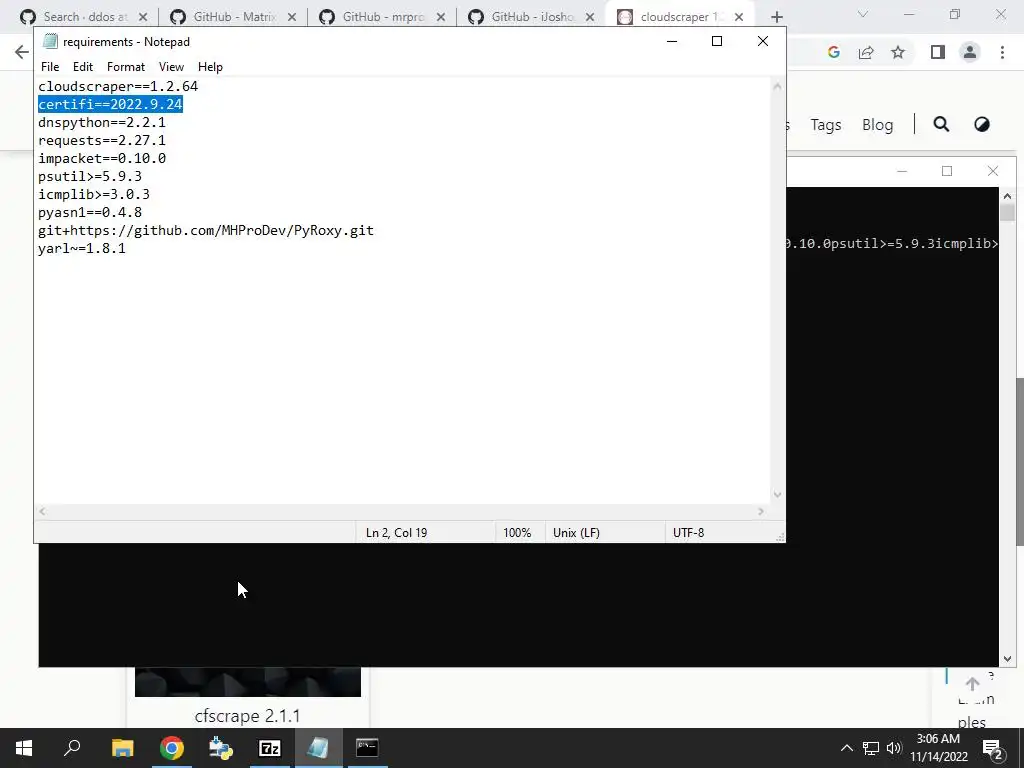Bookmark this page with the star icon
Image resolution: width=1024 pixels, height=768 pixels.
(898, 52)
